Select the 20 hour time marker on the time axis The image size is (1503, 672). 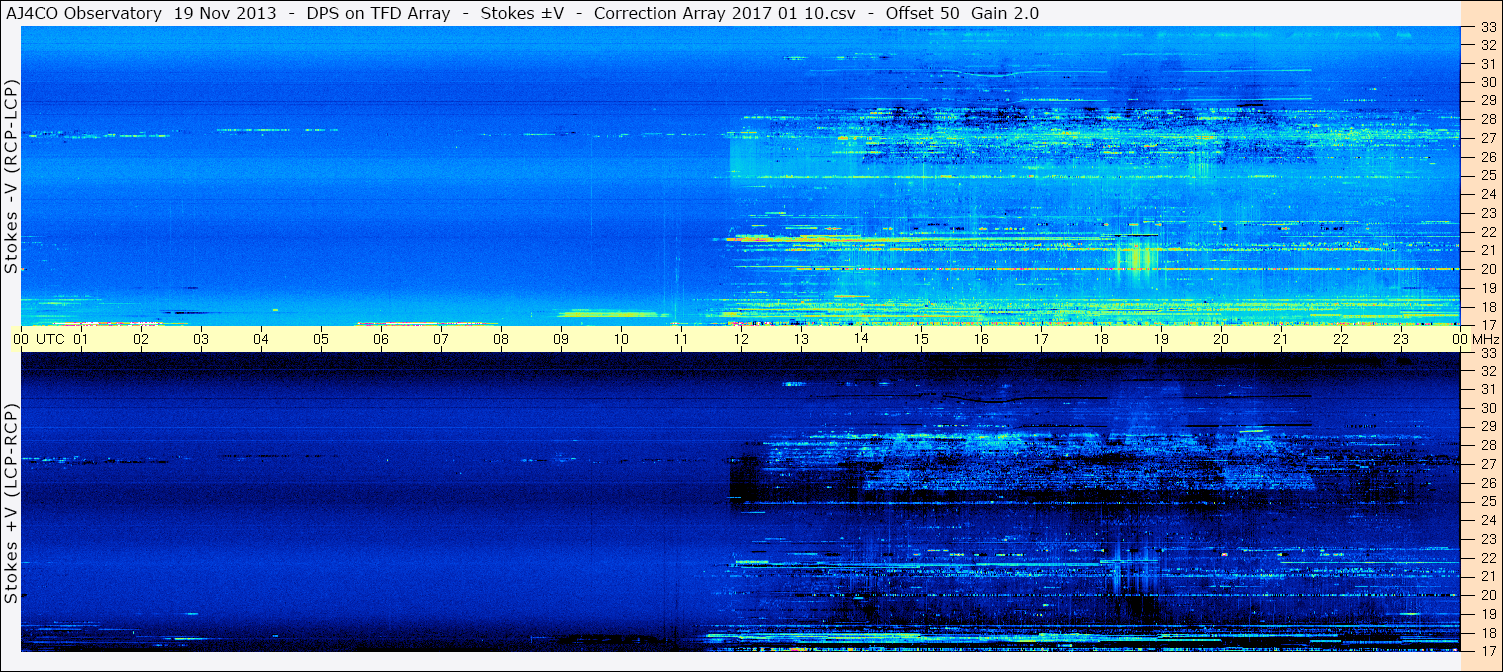coord(1221,339)
